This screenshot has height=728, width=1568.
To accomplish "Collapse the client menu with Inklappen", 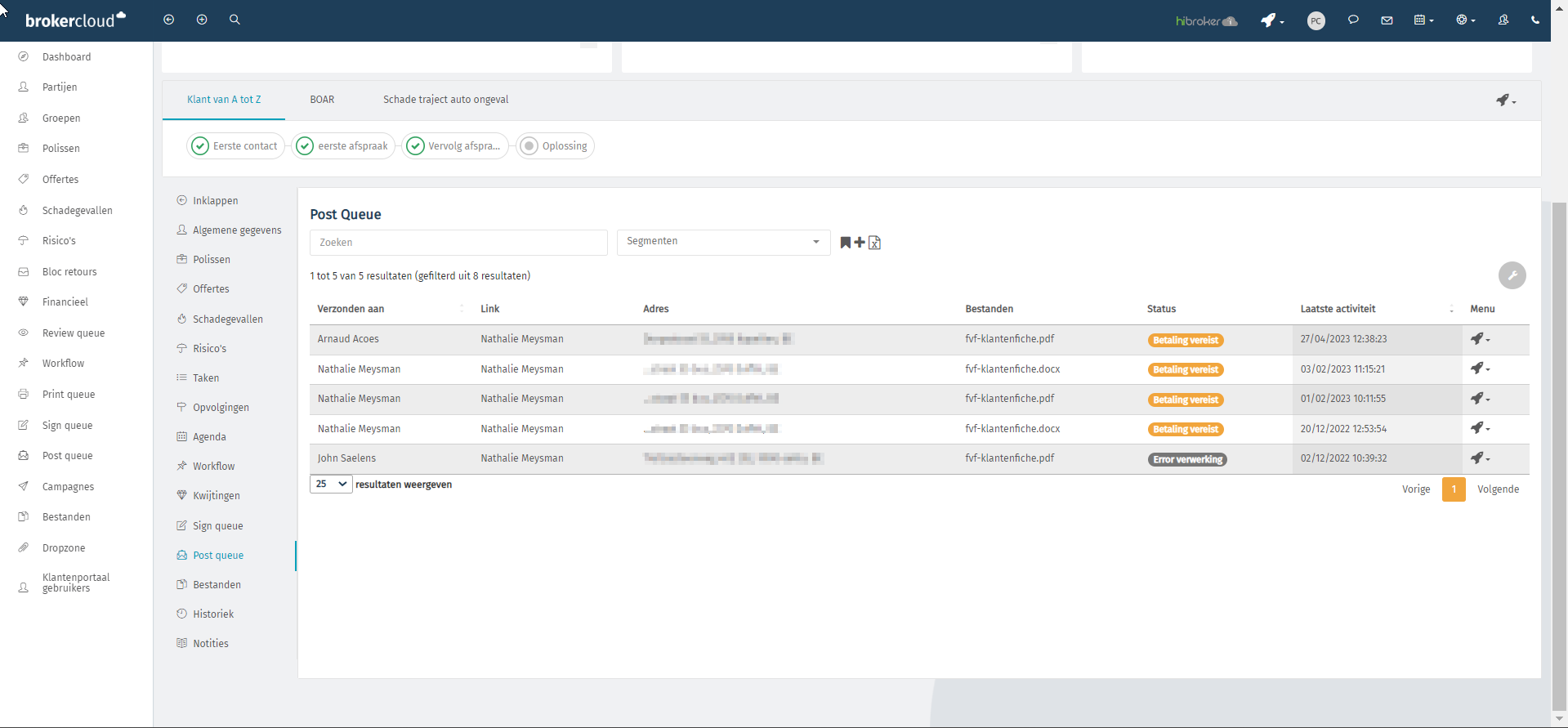I will (216, 200).
